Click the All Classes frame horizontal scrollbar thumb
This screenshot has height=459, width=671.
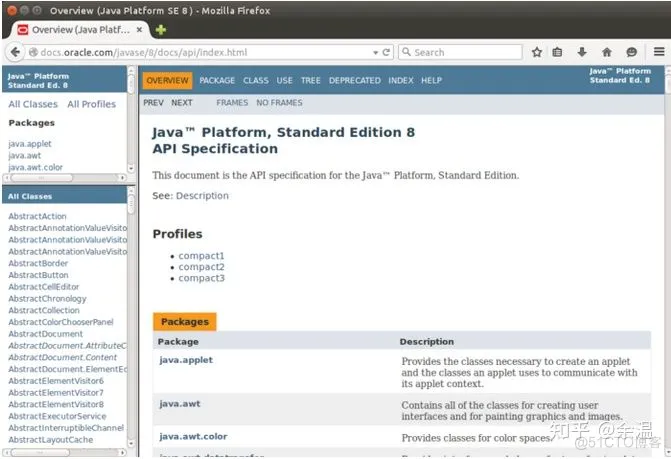[x=40, y=452]
